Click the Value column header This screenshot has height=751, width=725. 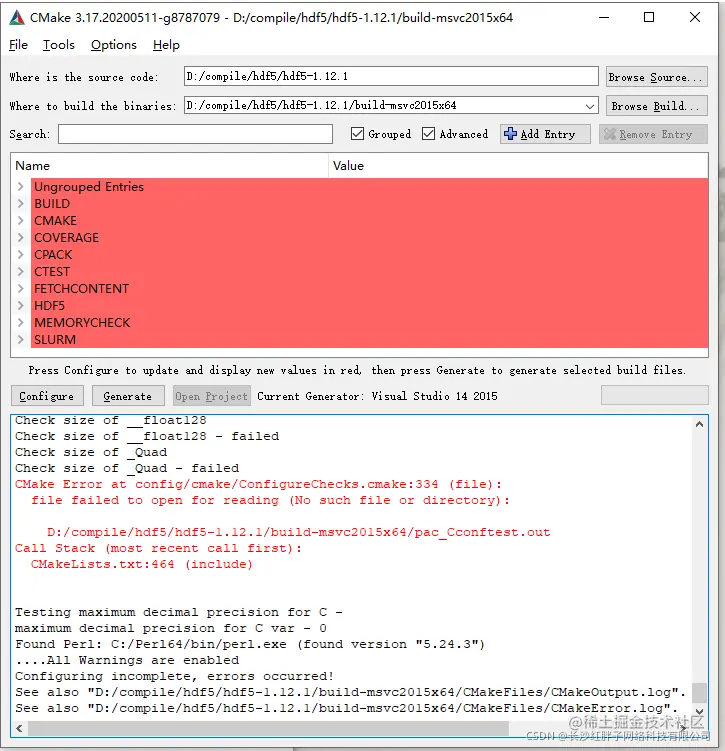518,166
